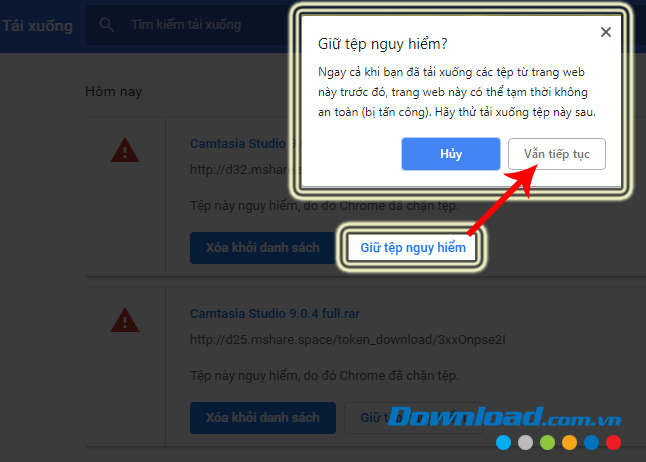Open Camtasia Studio 9.0.4 full.rar link
The width and height of the screenshot is (646, 462).
click(275, 314)
